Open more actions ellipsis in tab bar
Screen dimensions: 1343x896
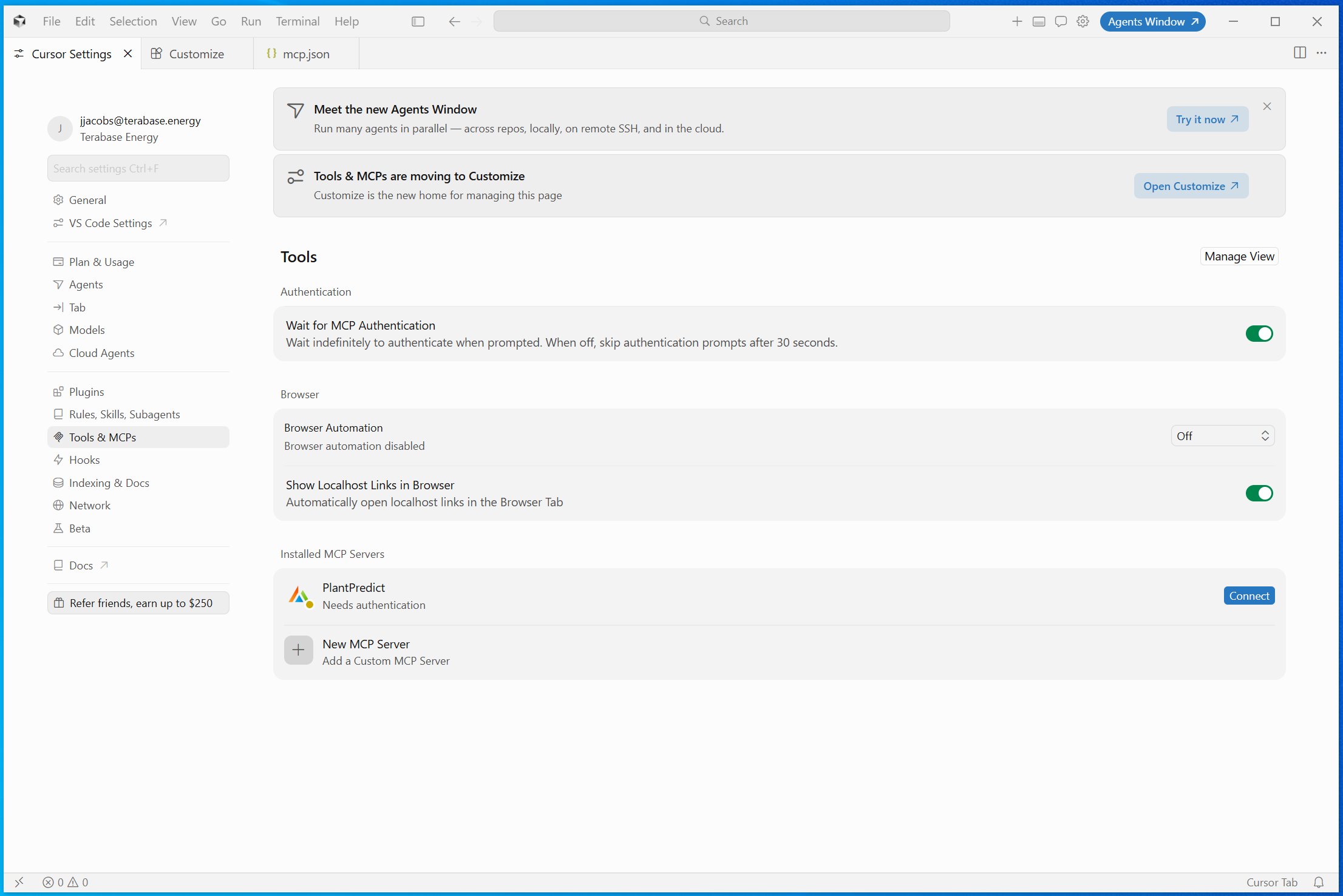click(x=1321, y=53)
